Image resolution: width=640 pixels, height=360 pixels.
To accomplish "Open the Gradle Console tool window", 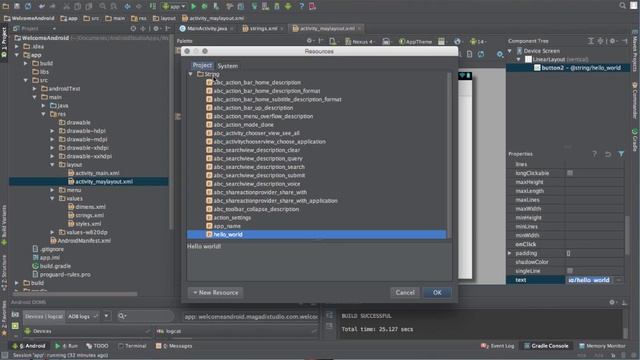I will tap(545, 346).
